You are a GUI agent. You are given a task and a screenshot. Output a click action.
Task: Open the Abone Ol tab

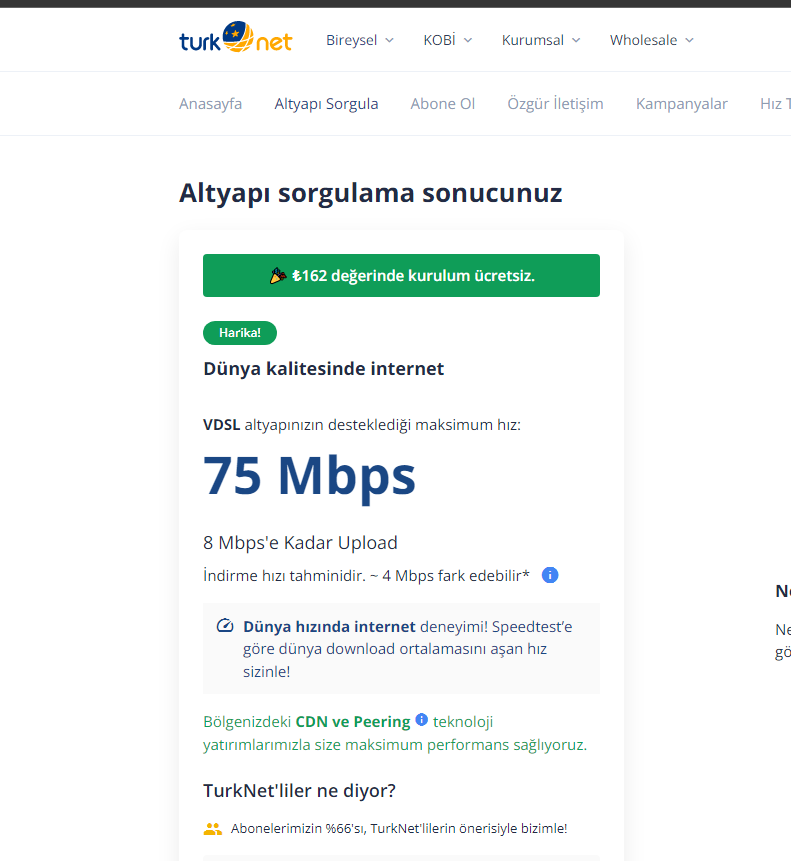442,104
